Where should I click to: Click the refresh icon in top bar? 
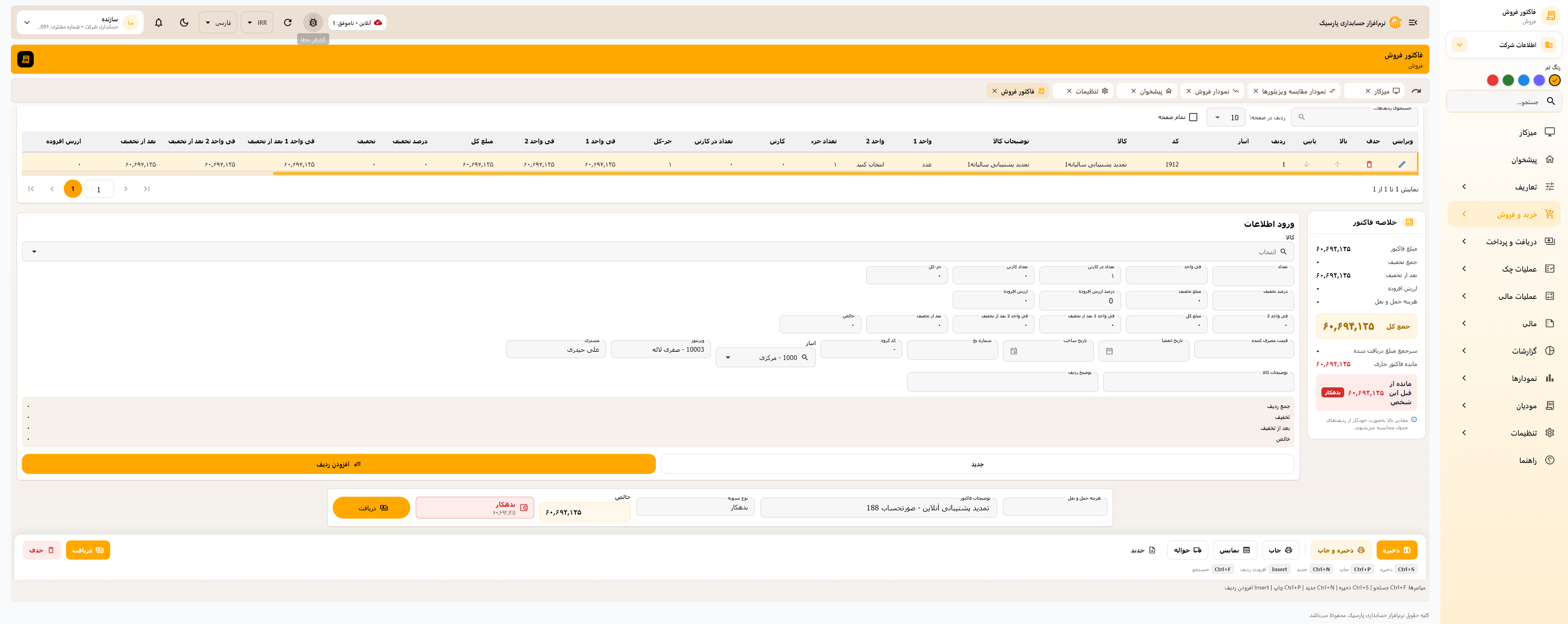(288, 22)
